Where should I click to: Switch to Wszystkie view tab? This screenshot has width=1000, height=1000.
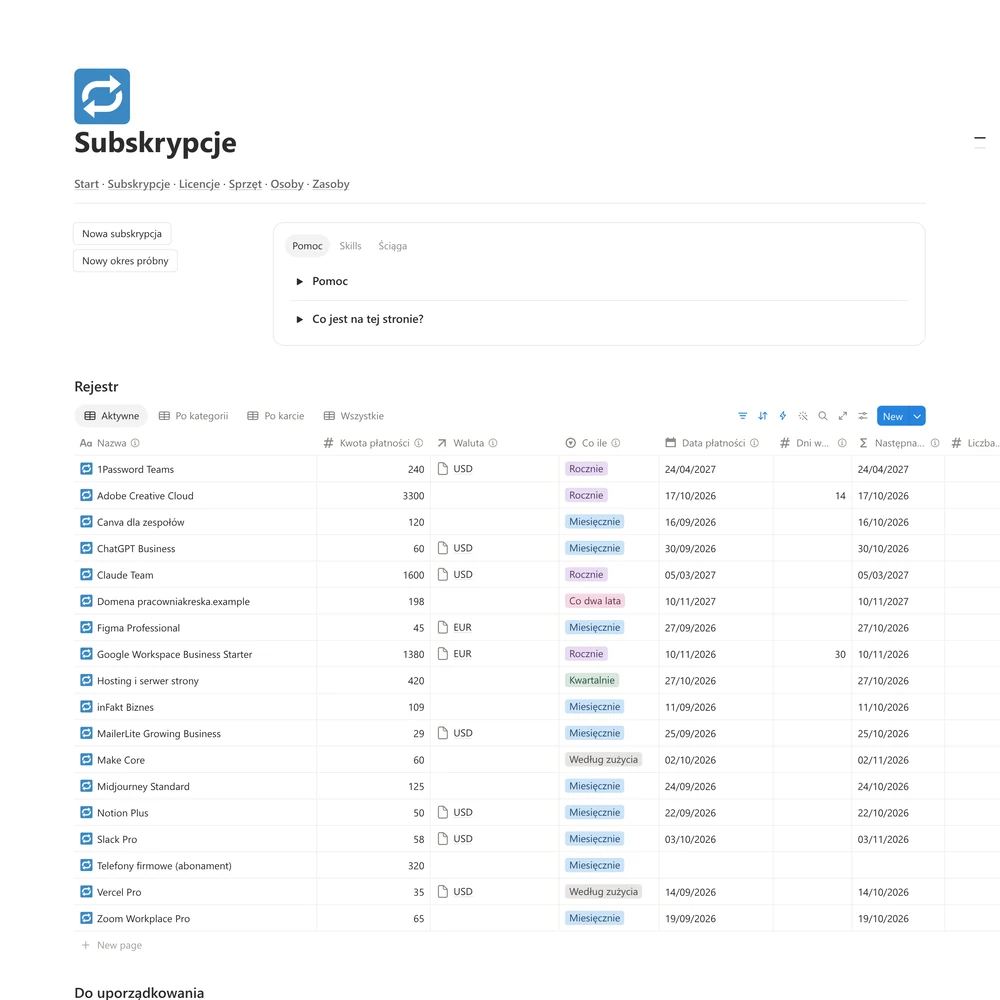pos(354,416)
